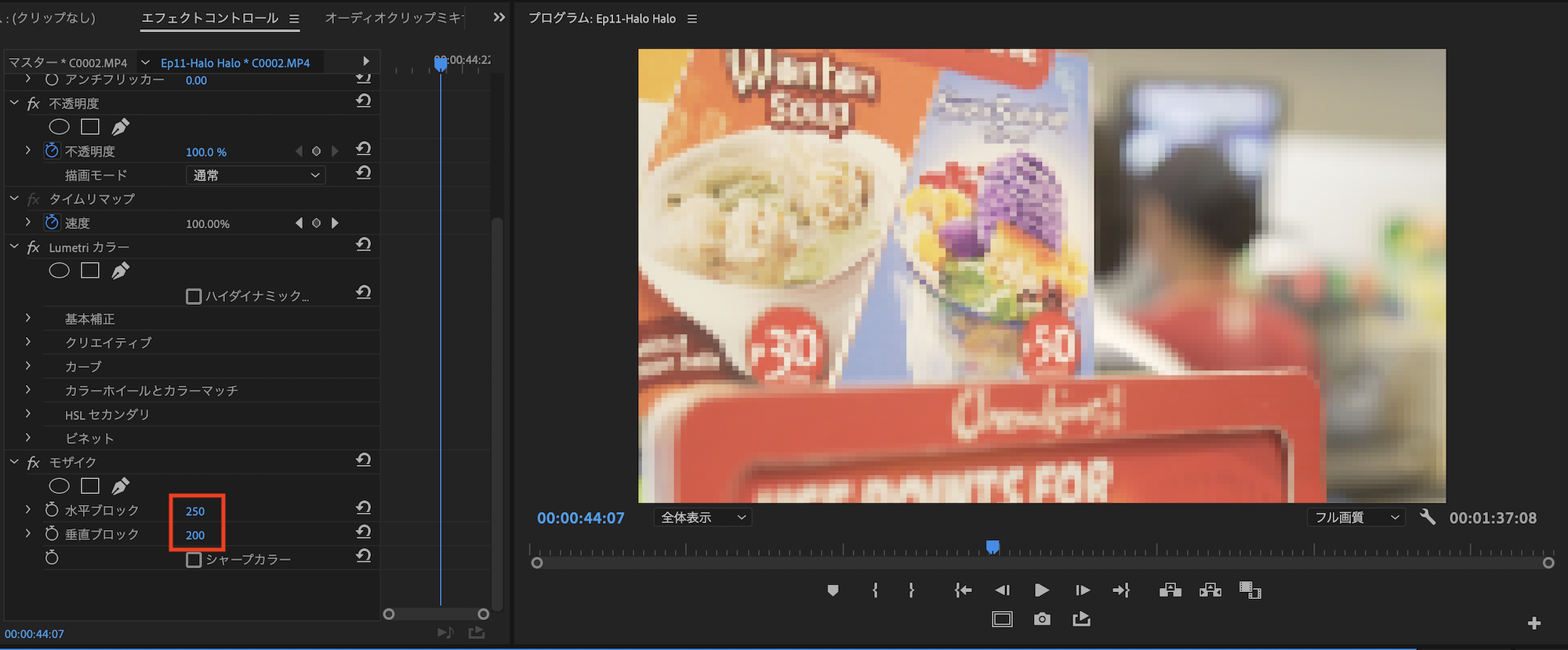Create a rectangle mask for Lumetri カラー
The height and width of the screenshot is (650, 1568).
click(x=90, y=271)
